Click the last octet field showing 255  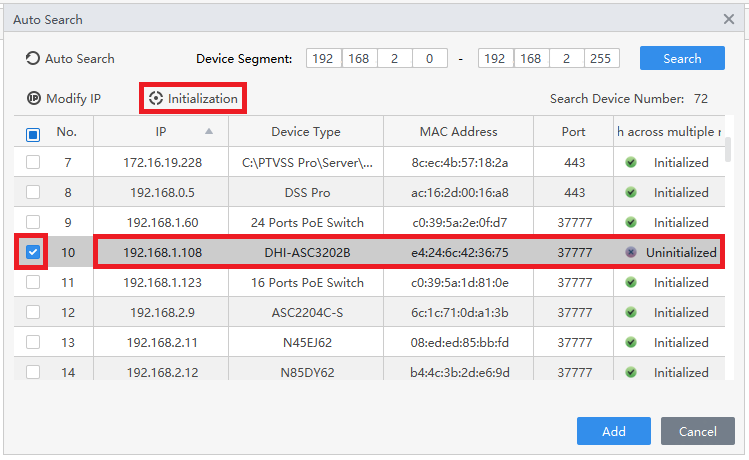[x=601, y=59]
